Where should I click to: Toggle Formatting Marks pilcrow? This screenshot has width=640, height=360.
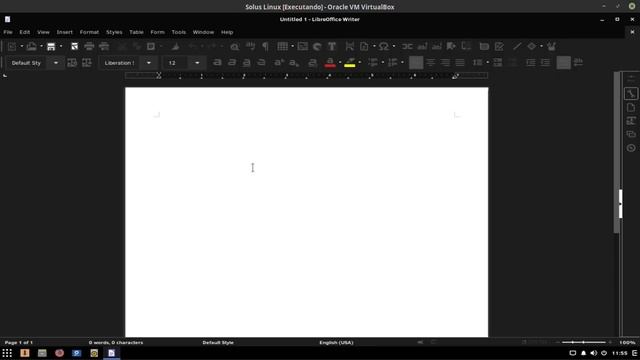(x=265, y=47)
